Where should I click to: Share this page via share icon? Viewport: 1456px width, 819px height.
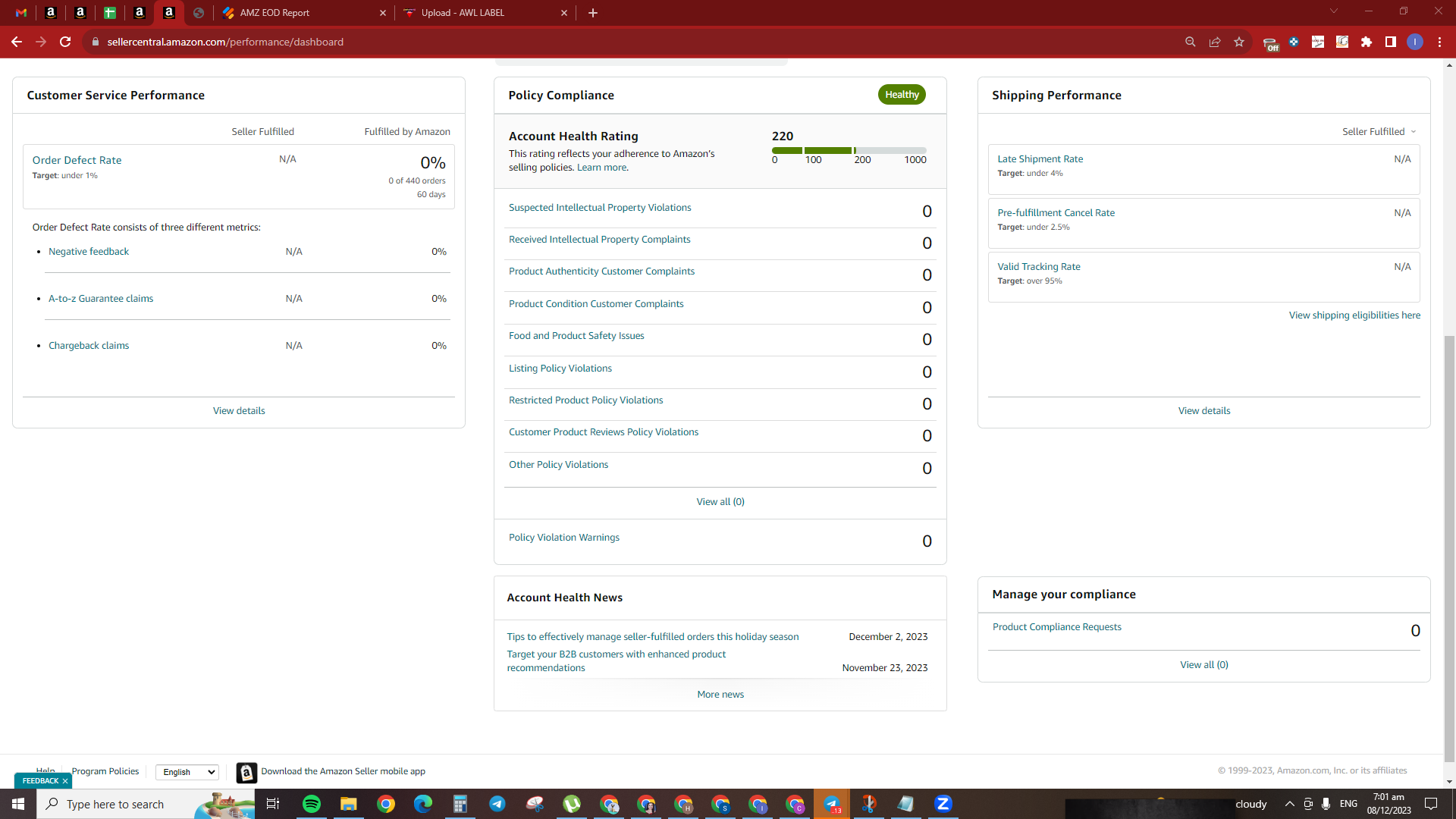(1215, 42)
